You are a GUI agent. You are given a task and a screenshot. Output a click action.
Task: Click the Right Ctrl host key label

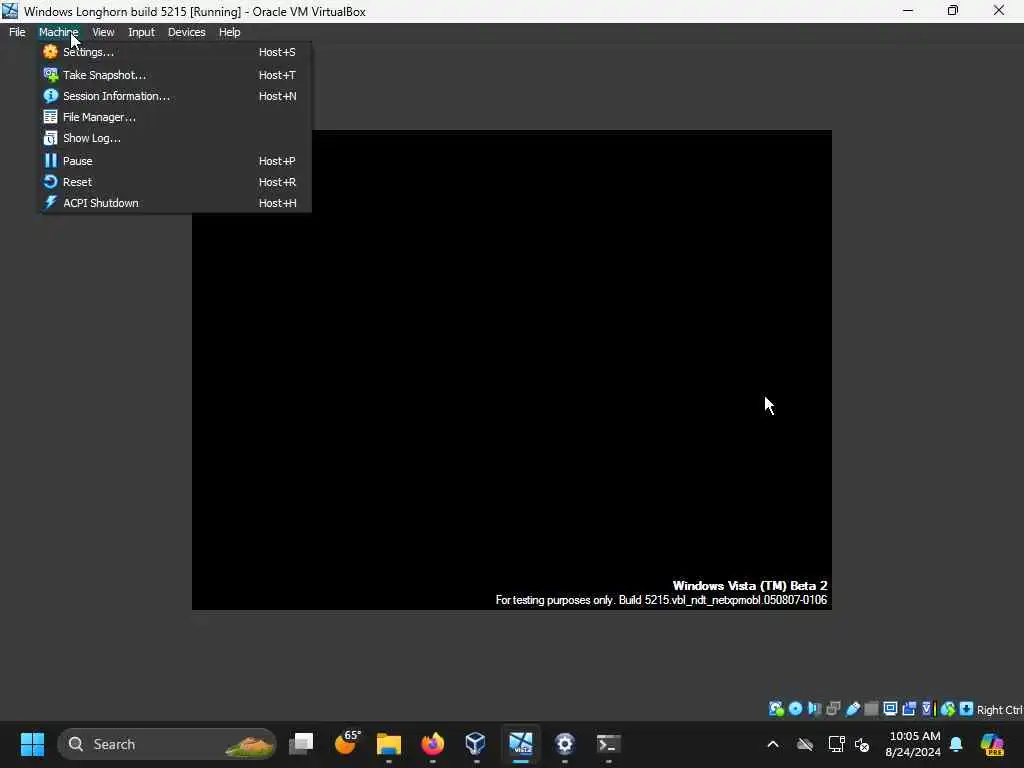tap(999, 710)
